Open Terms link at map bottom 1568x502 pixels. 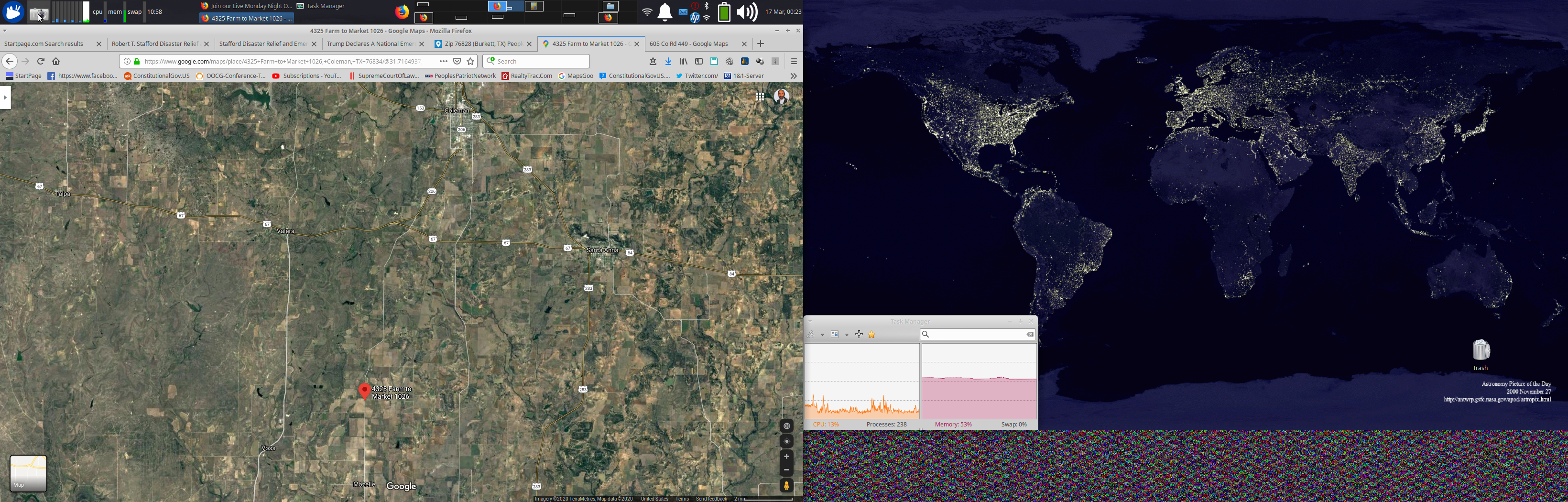[682, 499]
